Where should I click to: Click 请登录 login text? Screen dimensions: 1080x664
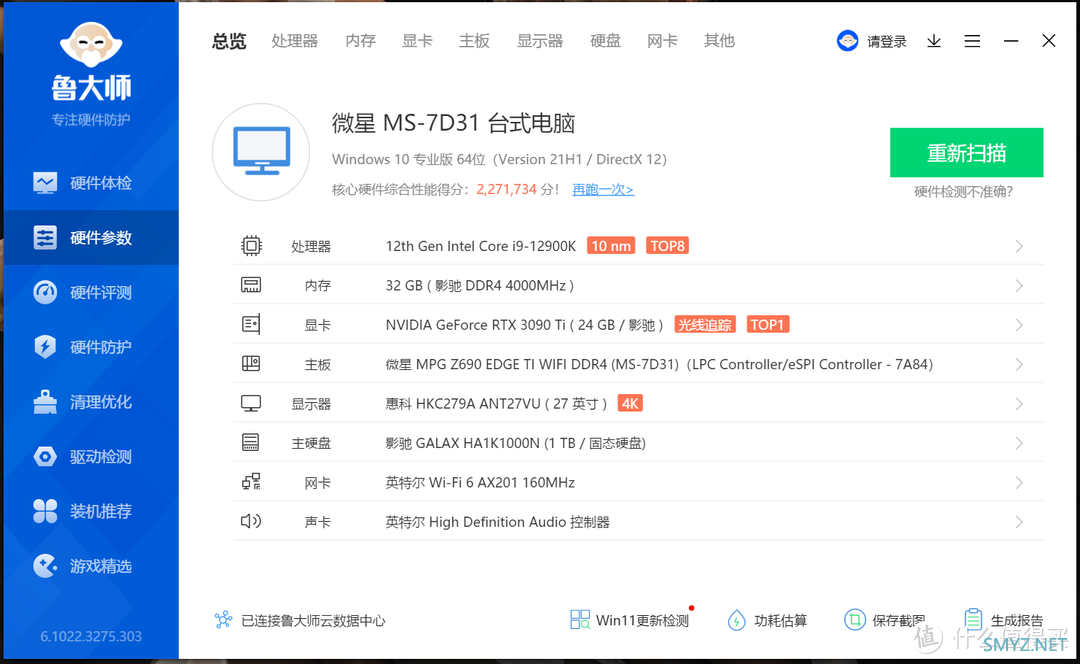click(x=886, y=41)
